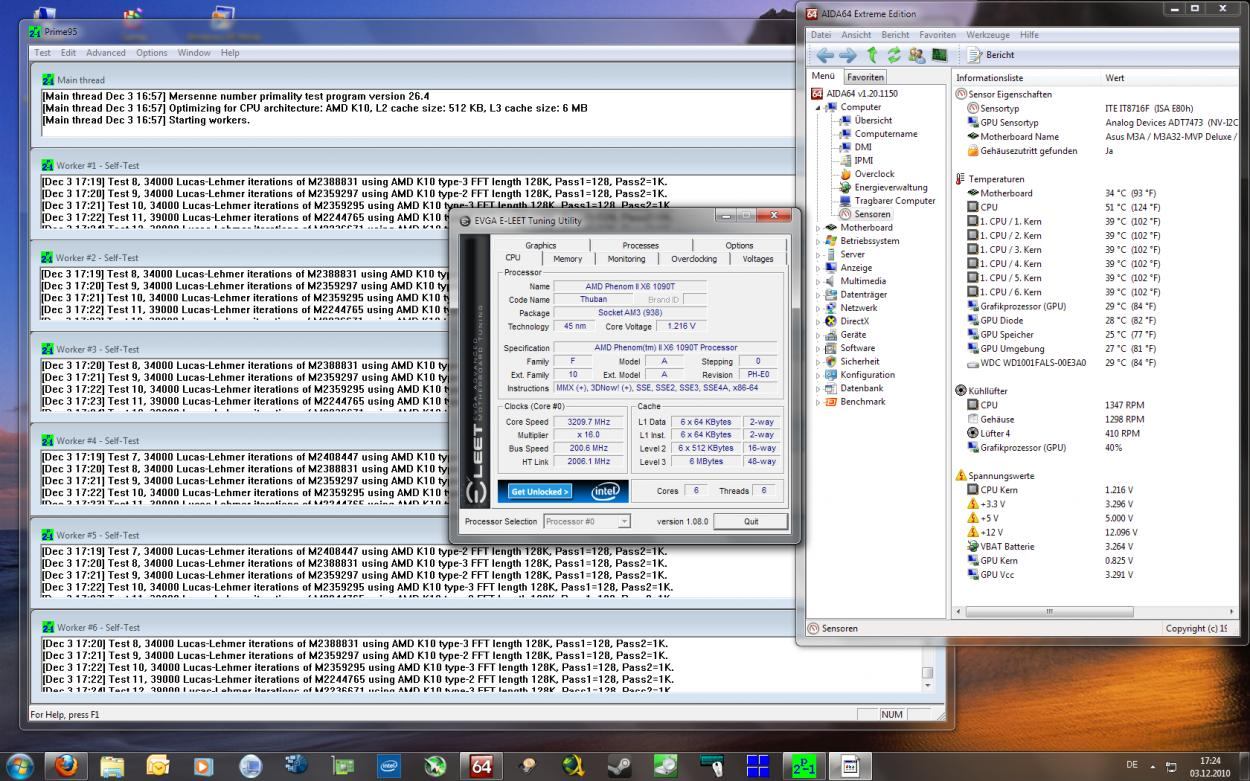Show hidden system tray icons
The image size is (1250, 781).
(1151, 766)
